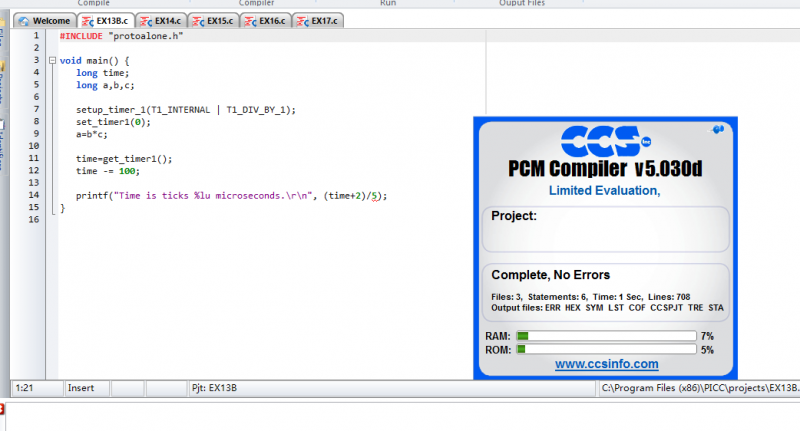
Task: Click the cursor position '1:21' status cell
Action: coord(37,388)
